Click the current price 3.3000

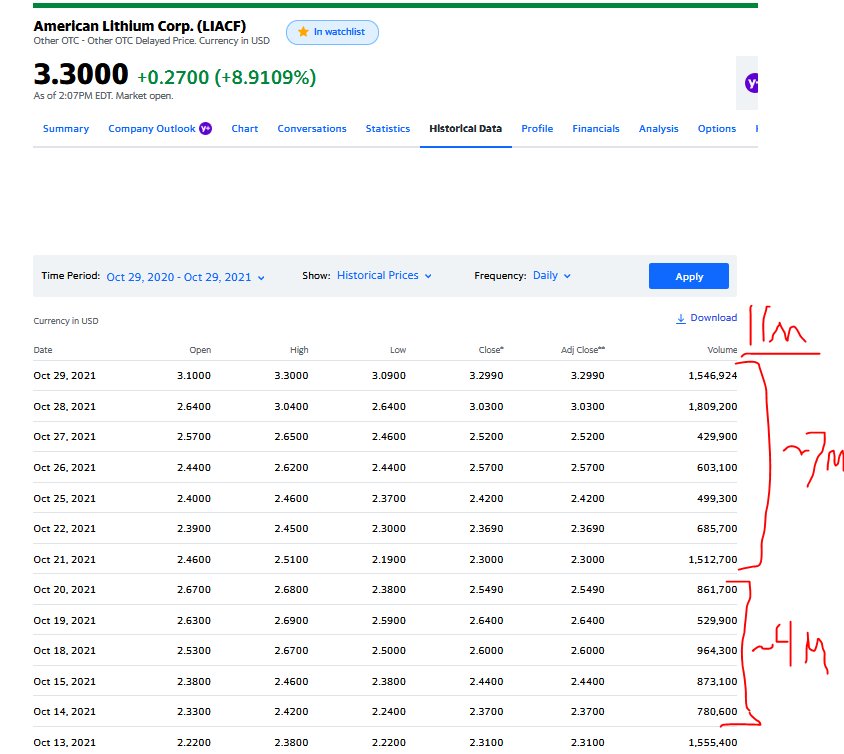[x=81, y=74]
